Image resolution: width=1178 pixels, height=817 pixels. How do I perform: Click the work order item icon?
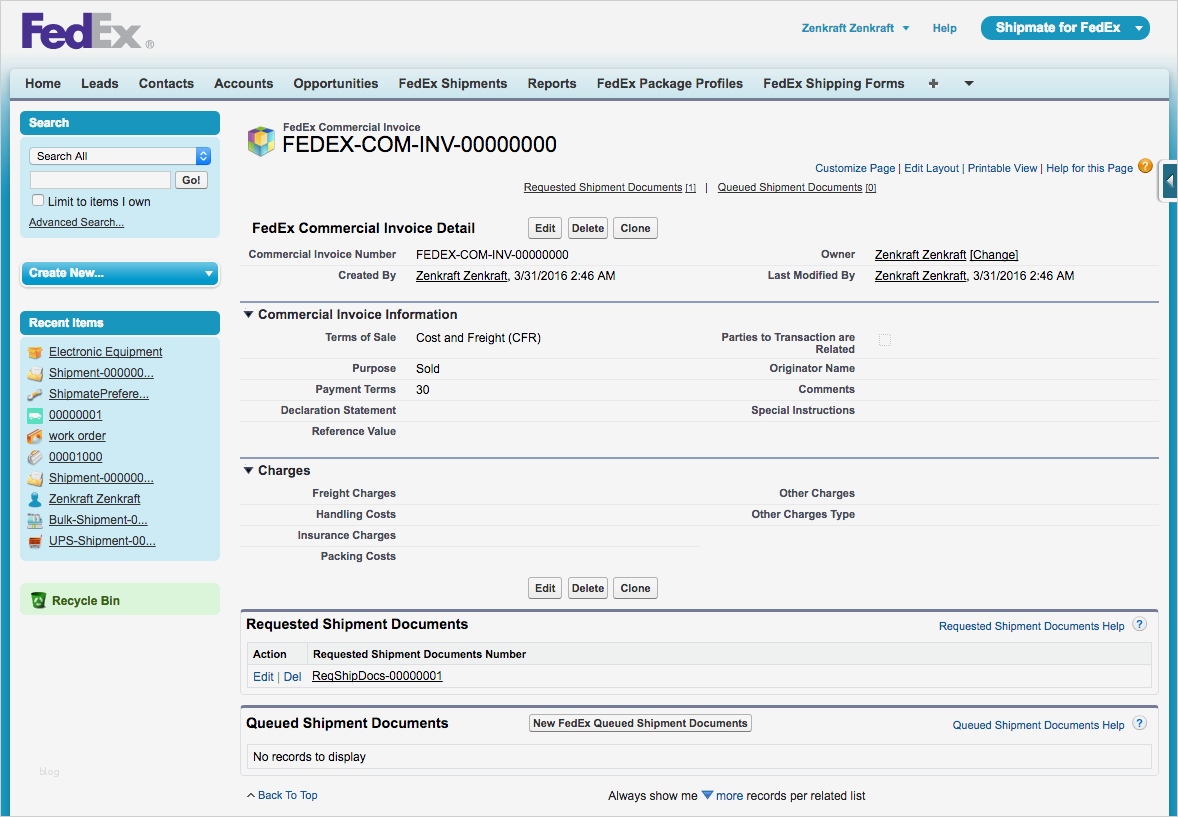click(35, 436)
